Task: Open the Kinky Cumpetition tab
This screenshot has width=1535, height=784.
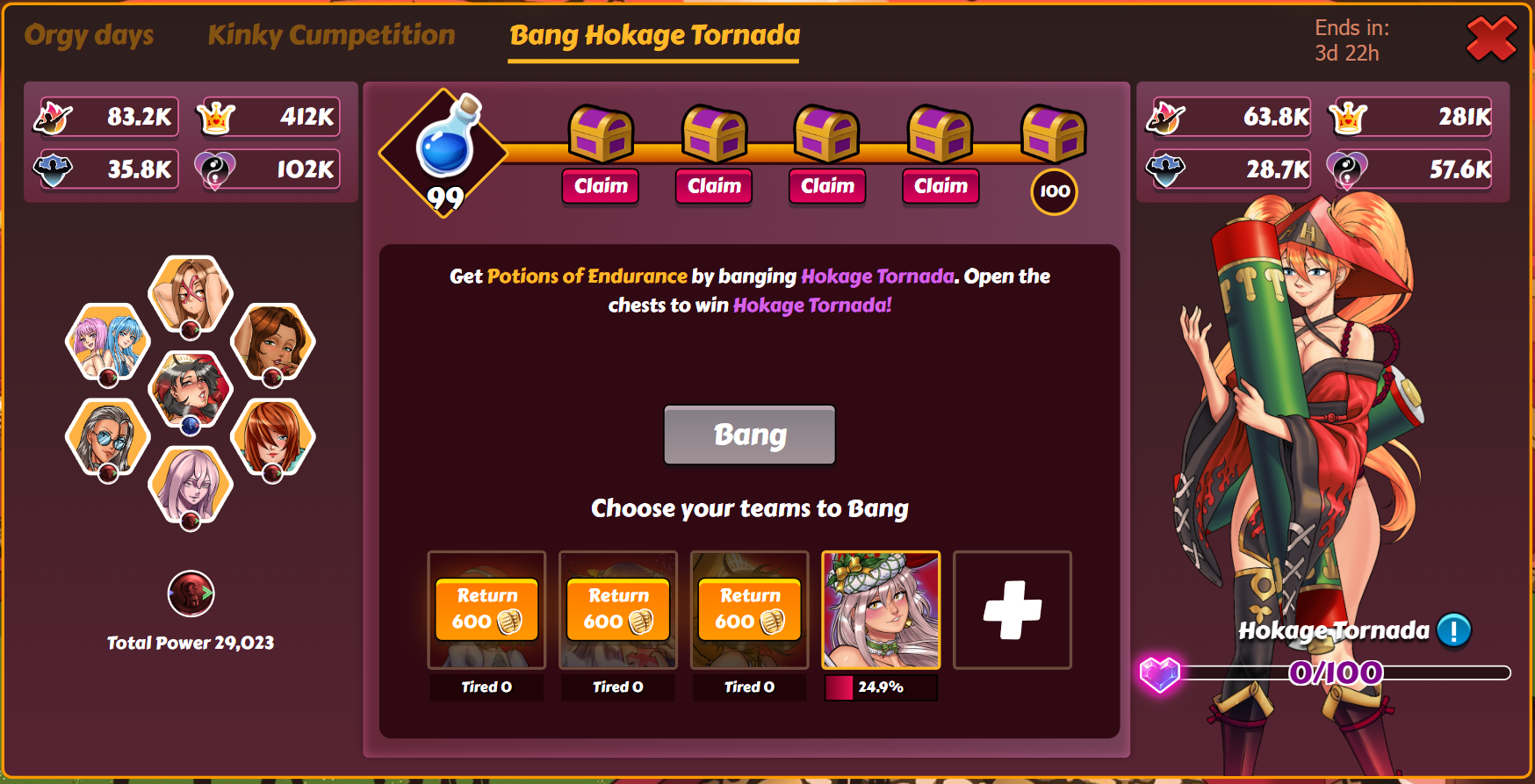Action: click(331, 35)
